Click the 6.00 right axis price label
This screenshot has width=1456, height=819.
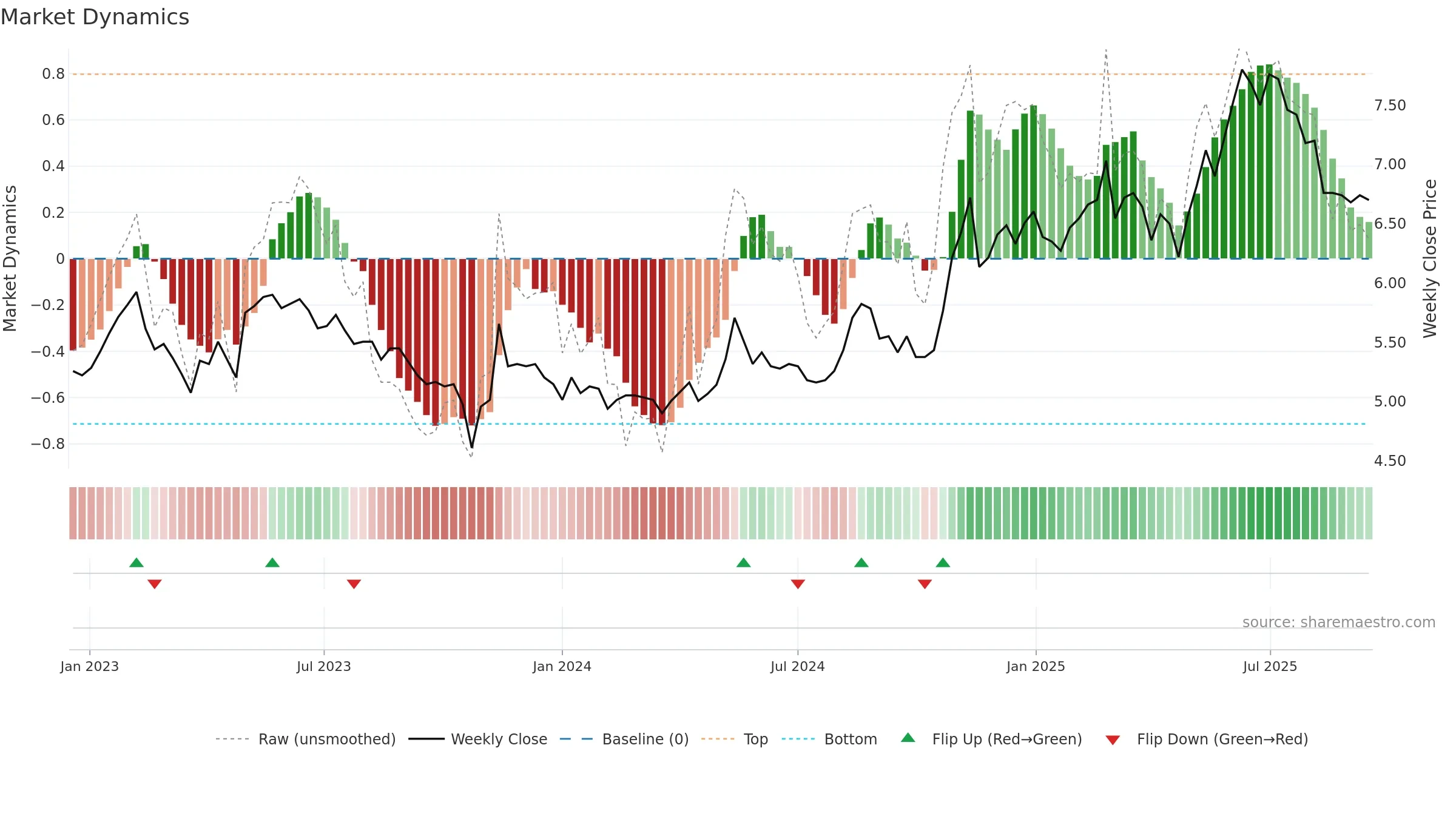pyautogui.click(x=1390, y=283)
